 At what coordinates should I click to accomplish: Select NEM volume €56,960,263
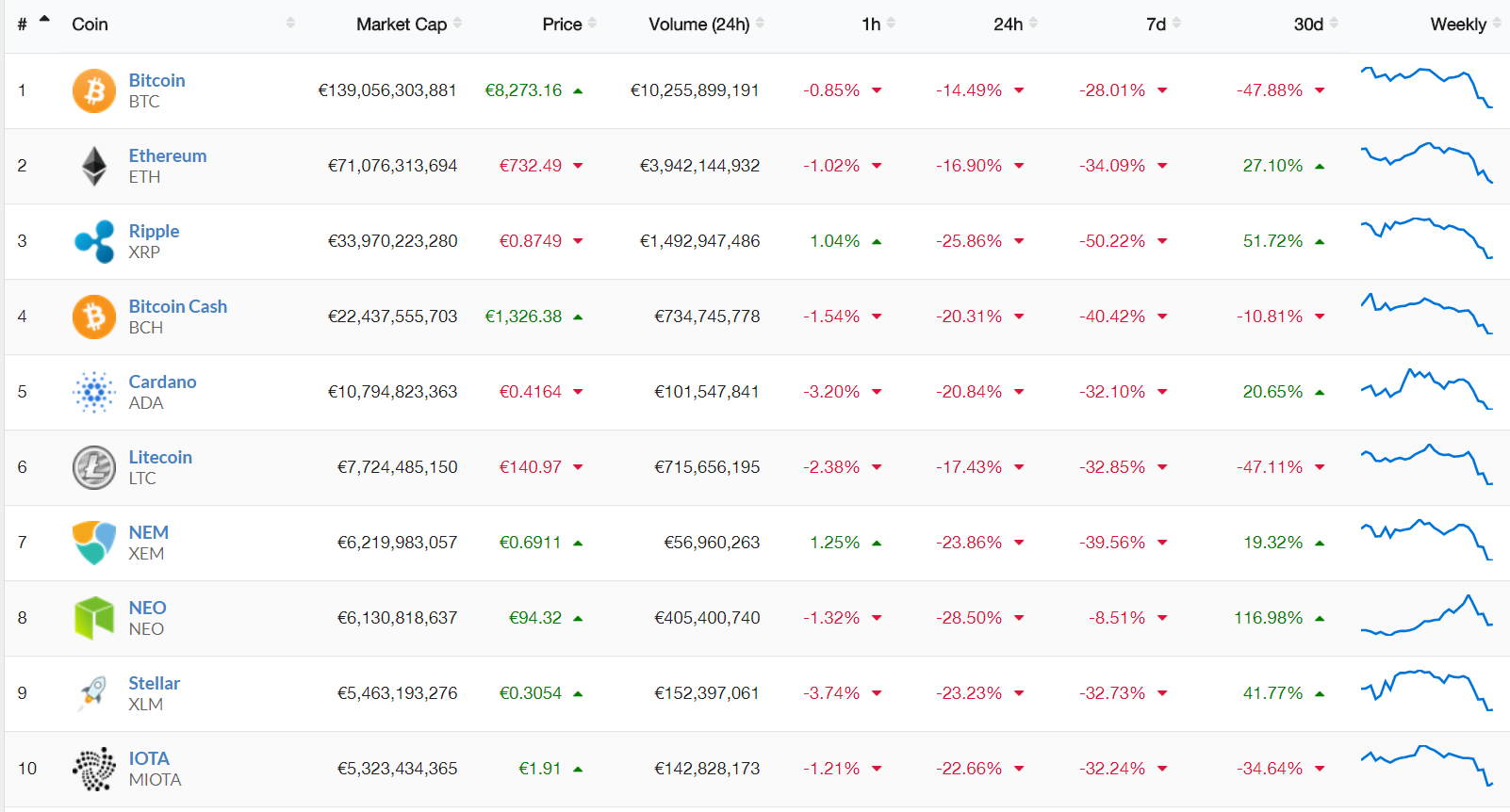point(712,543)
